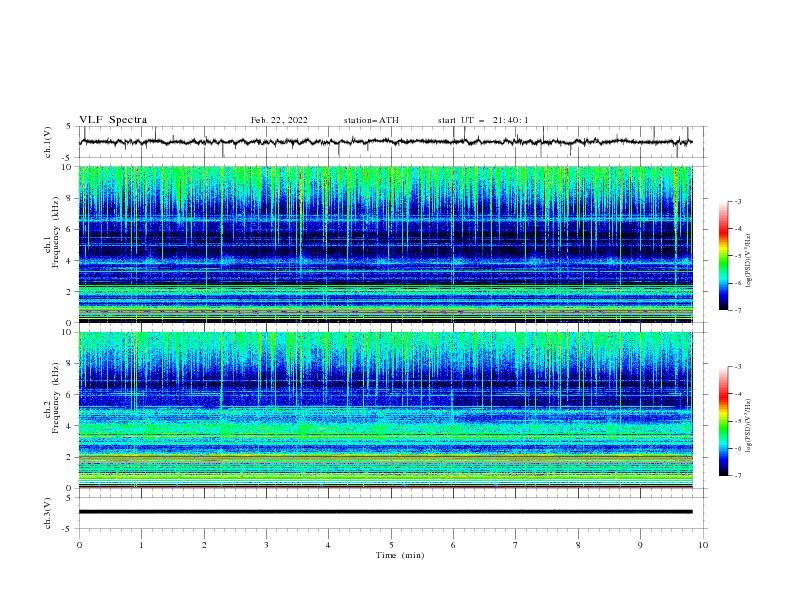Click the ch.1 spectrogram panel
The height and width of the screenshot is (612, 792).
click(x=385, y=244)
